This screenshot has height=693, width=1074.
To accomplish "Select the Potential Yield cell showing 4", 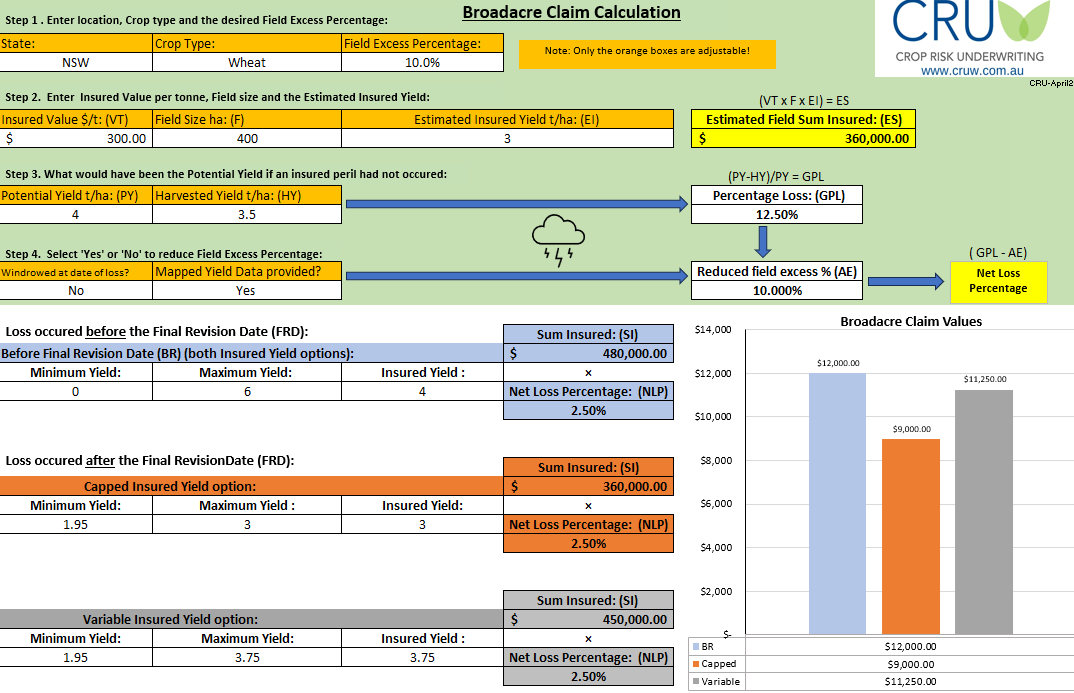I will pyautogui.click(x=76, y=214).
